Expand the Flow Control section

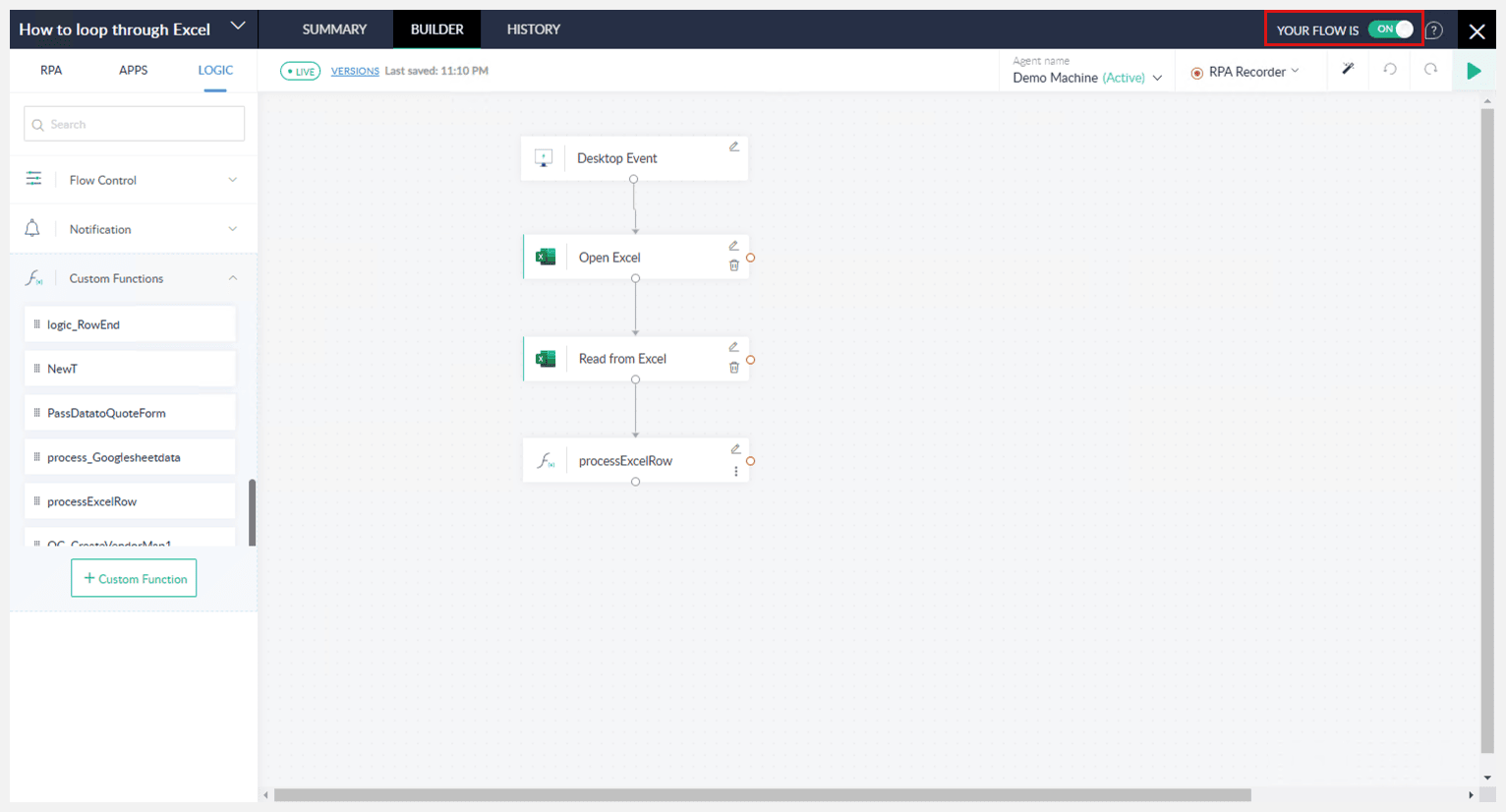coord(233,180)
